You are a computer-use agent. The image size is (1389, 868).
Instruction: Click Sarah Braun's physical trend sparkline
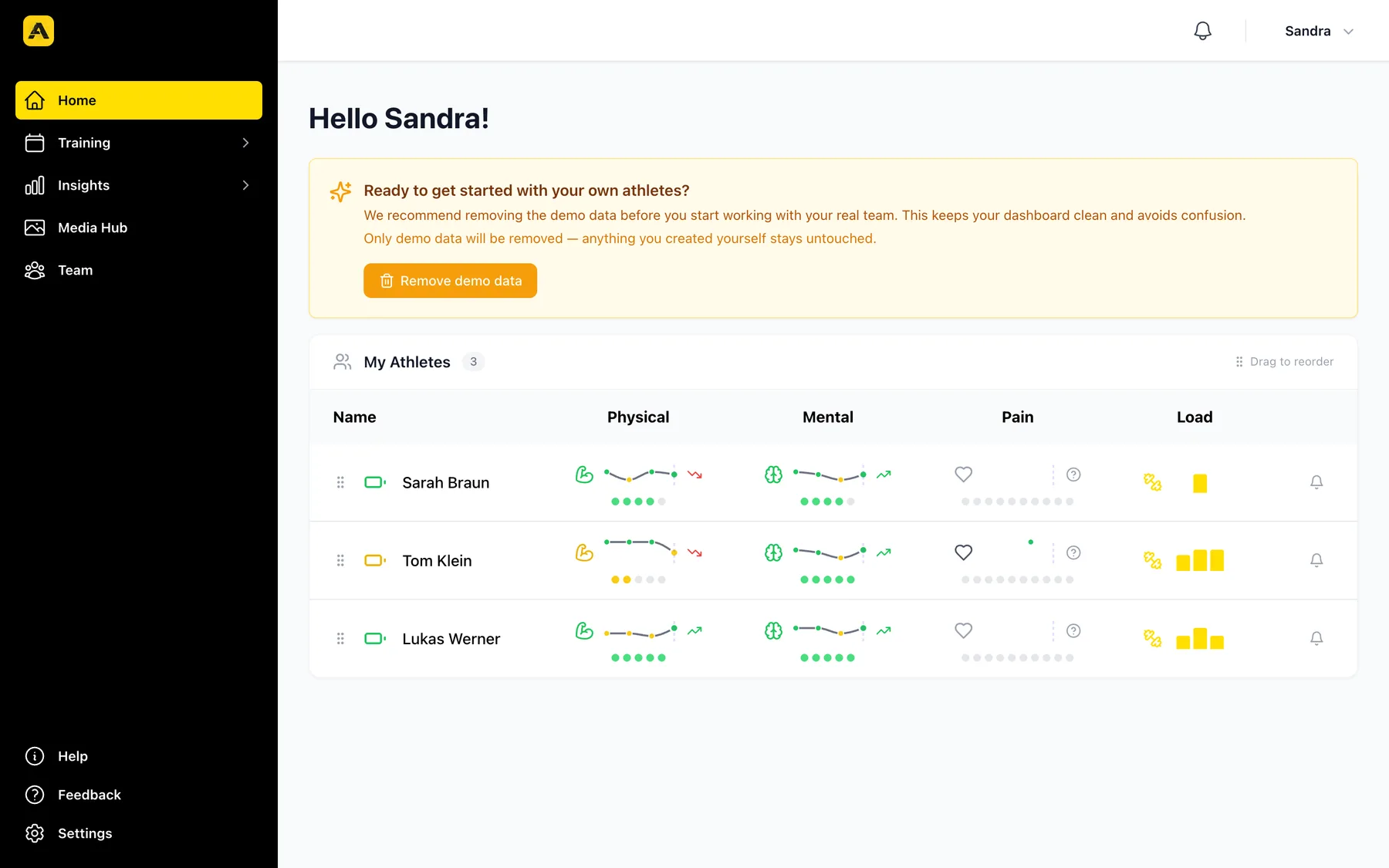[640, 475]
